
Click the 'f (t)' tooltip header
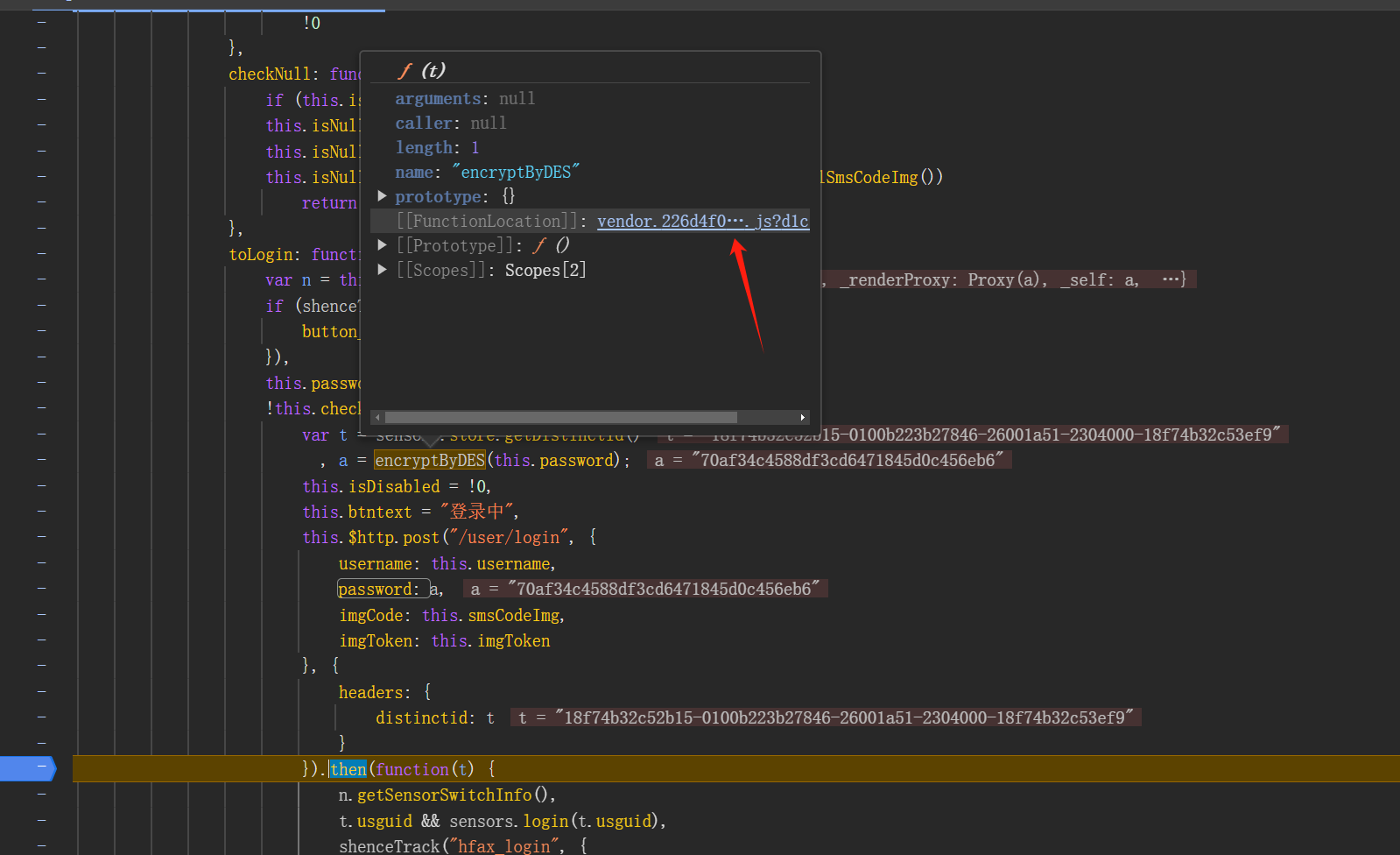point(422,70)
